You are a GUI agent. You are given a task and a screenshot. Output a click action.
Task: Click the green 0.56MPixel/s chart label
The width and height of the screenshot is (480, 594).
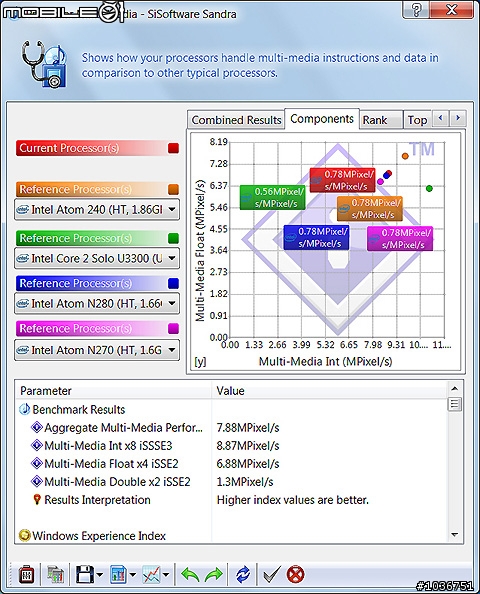(273, 197)
